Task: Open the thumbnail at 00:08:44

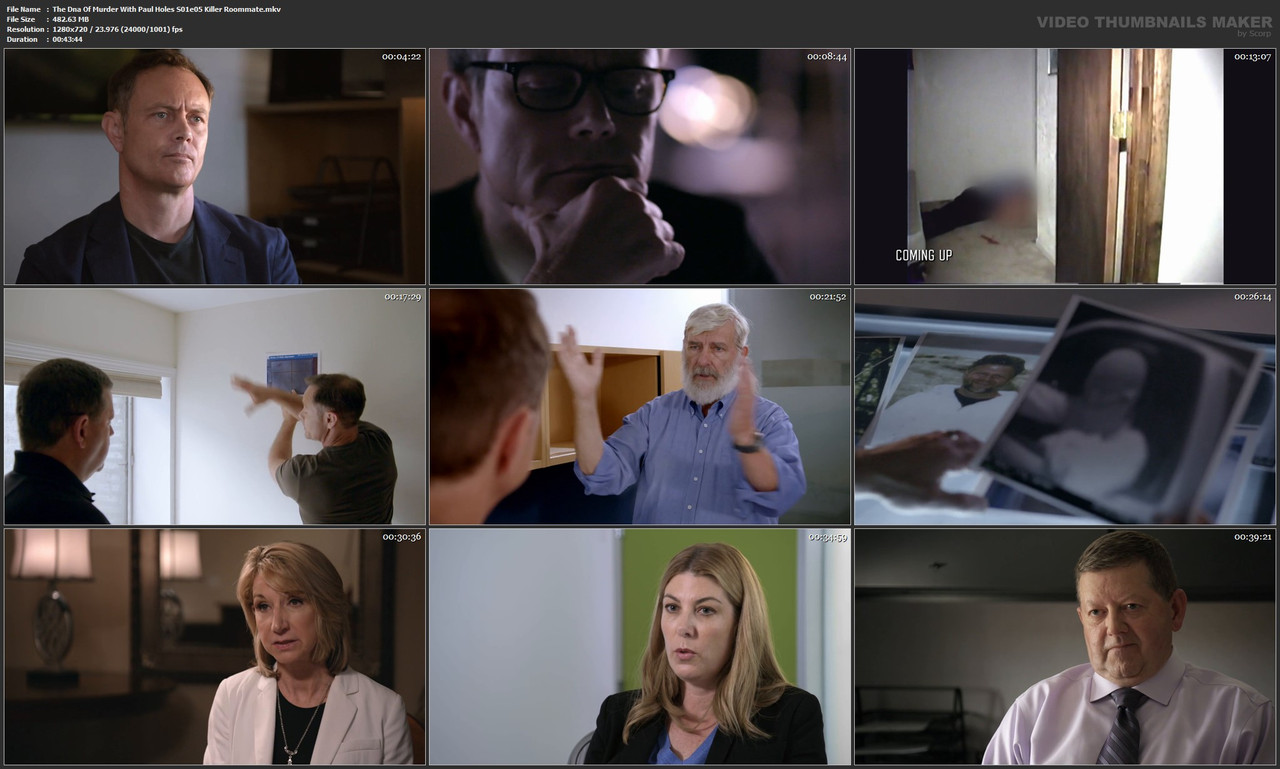Action: coord(640,167)
